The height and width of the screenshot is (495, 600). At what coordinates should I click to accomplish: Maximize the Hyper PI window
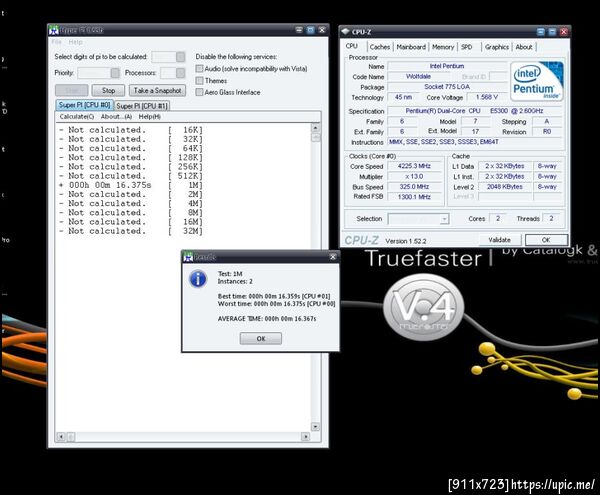tap(311, 30)
